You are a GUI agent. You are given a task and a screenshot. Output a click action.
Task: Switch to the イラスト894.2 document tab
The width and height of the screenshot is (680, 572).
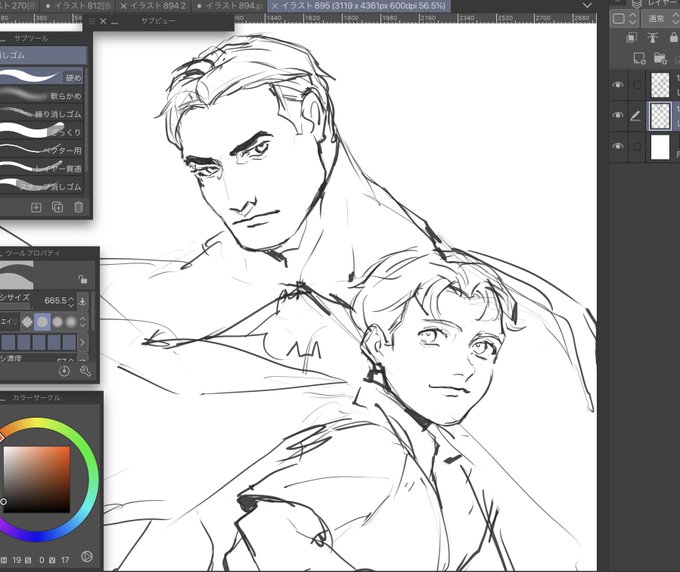[153, 6]
